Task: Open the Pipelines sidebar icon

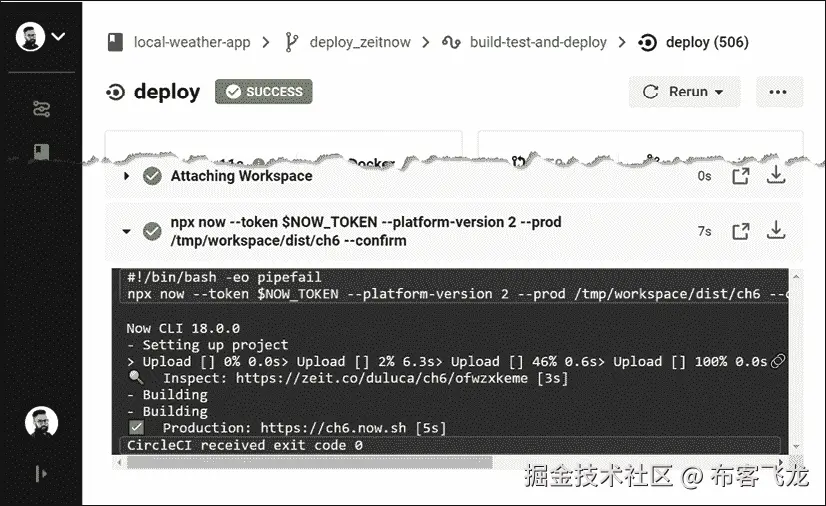Action: [42, 109]
